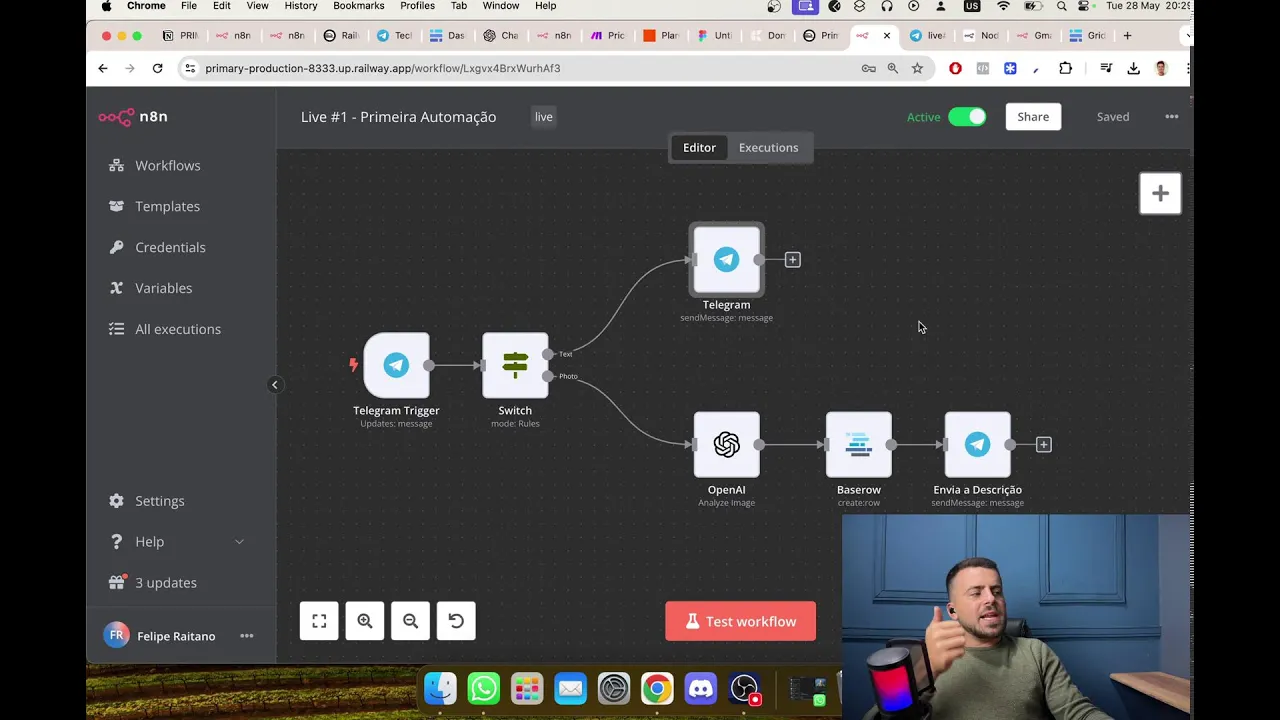The width and height of the screenshot is (1280, 720).
Task: Add node after top Telegram node
Action: (x=792, y=260)
